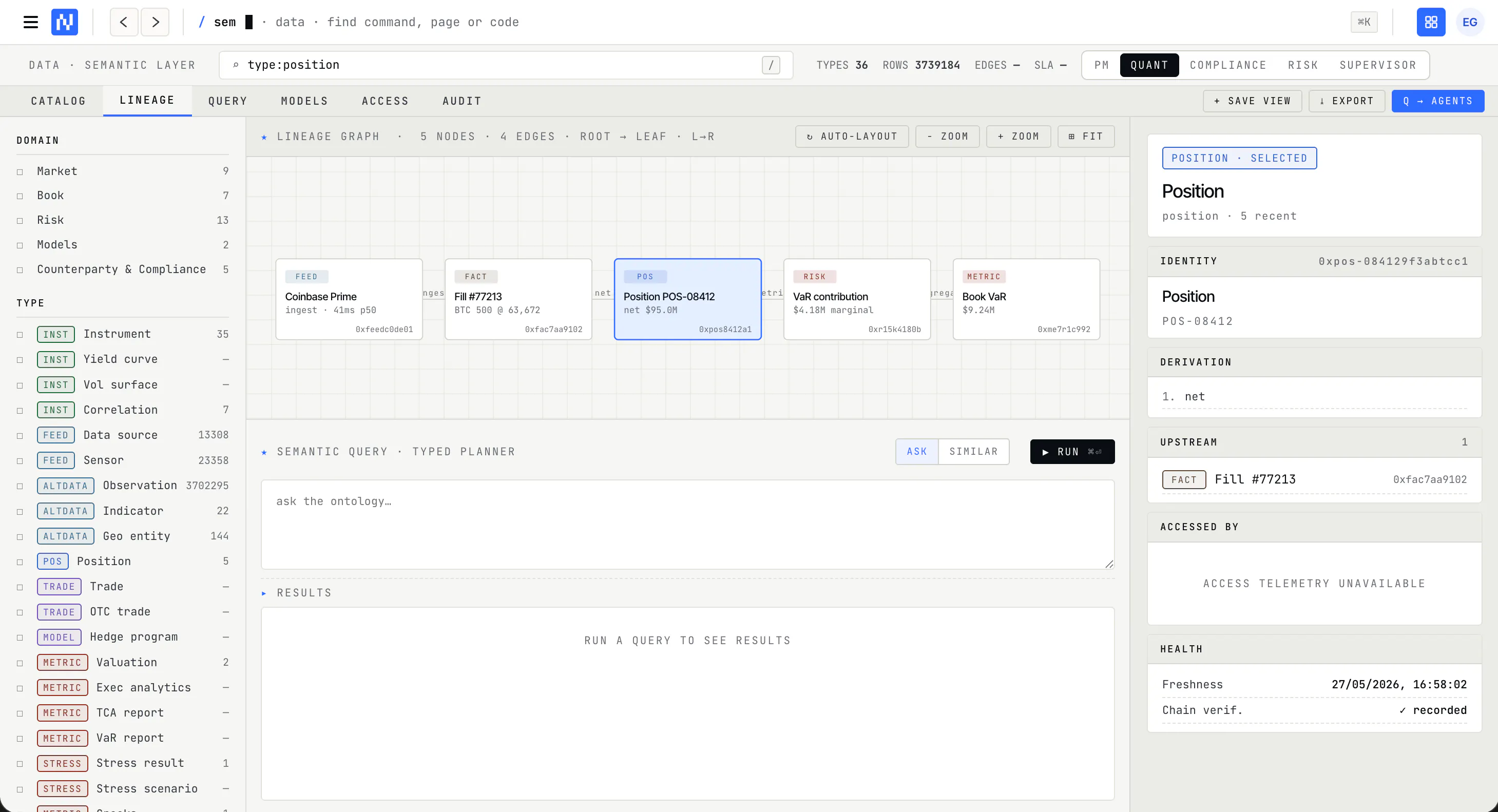Select the PM role
This screenshot has width=1498, height=812.
(x=1102, y=65)
